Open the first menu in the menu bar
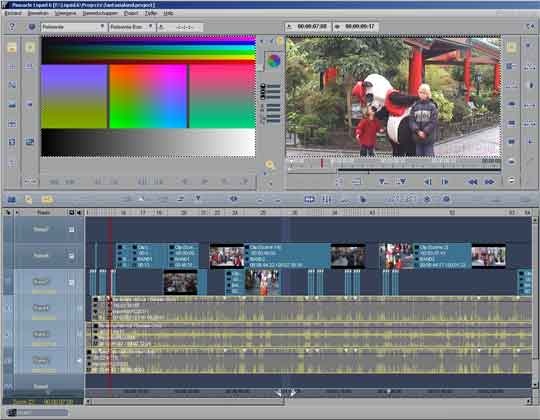The width and height of the screenshot is (540, 420). [13, 13]
